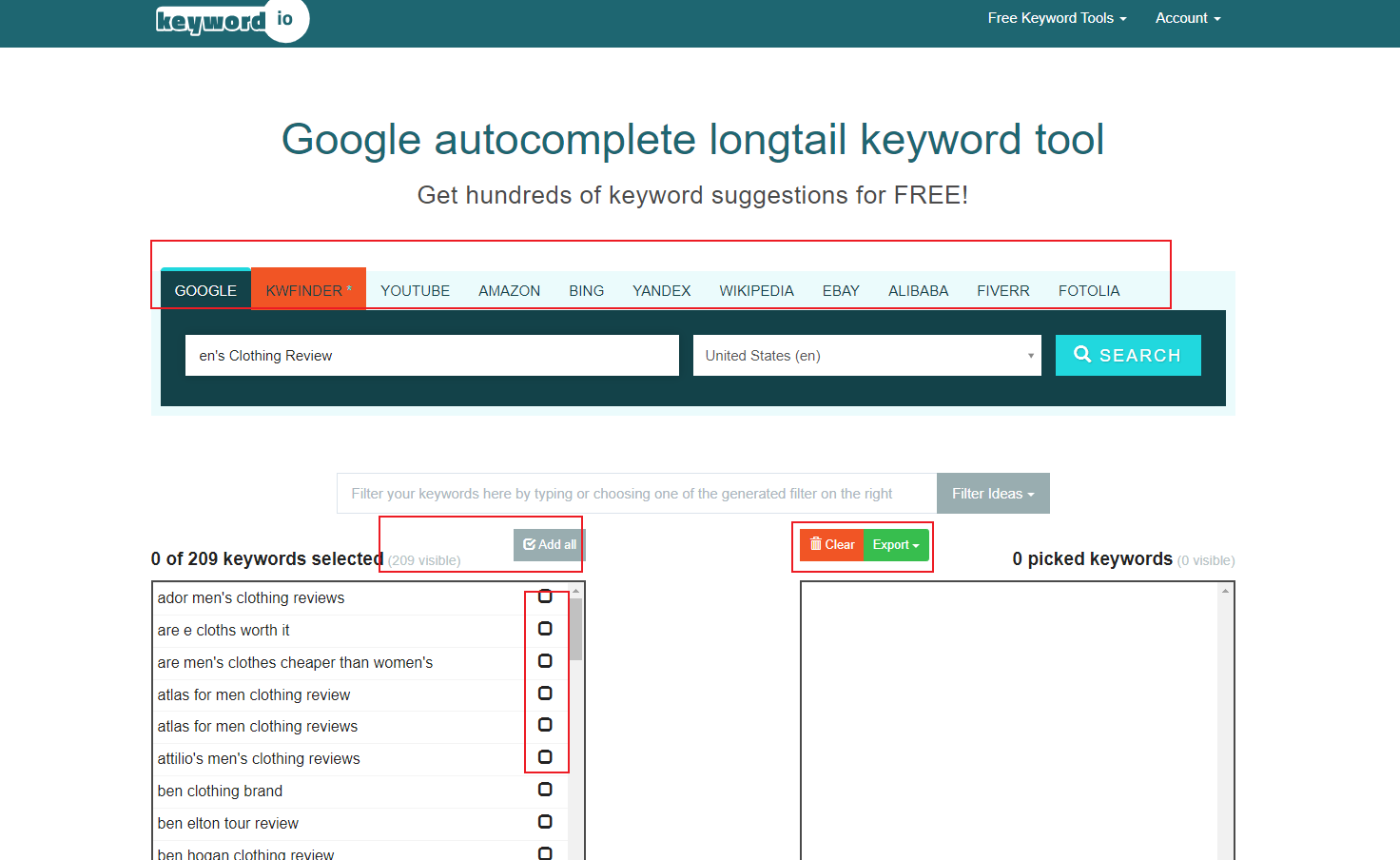
Task: Open the Account menu
Action: point(1187,18)
